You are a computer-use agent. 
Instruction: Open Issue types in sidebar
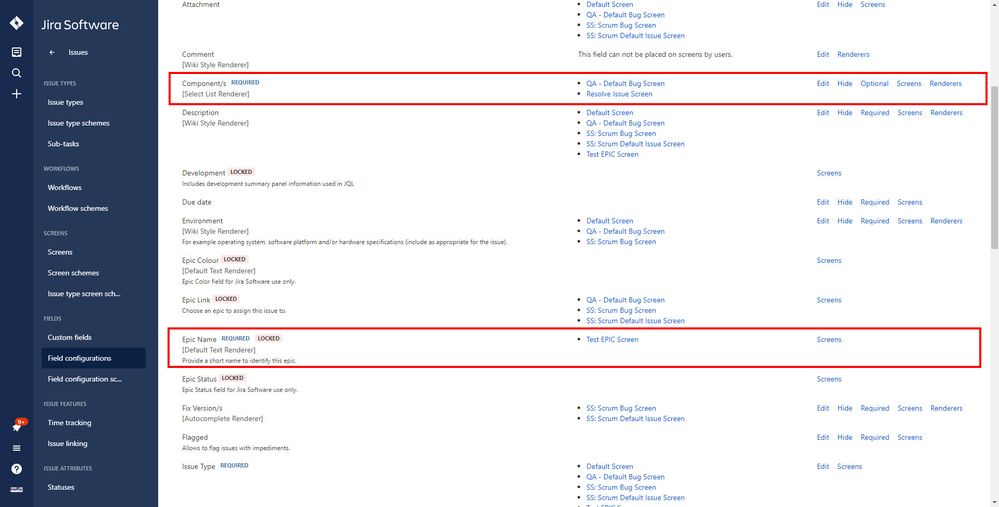tap(66, 103)
